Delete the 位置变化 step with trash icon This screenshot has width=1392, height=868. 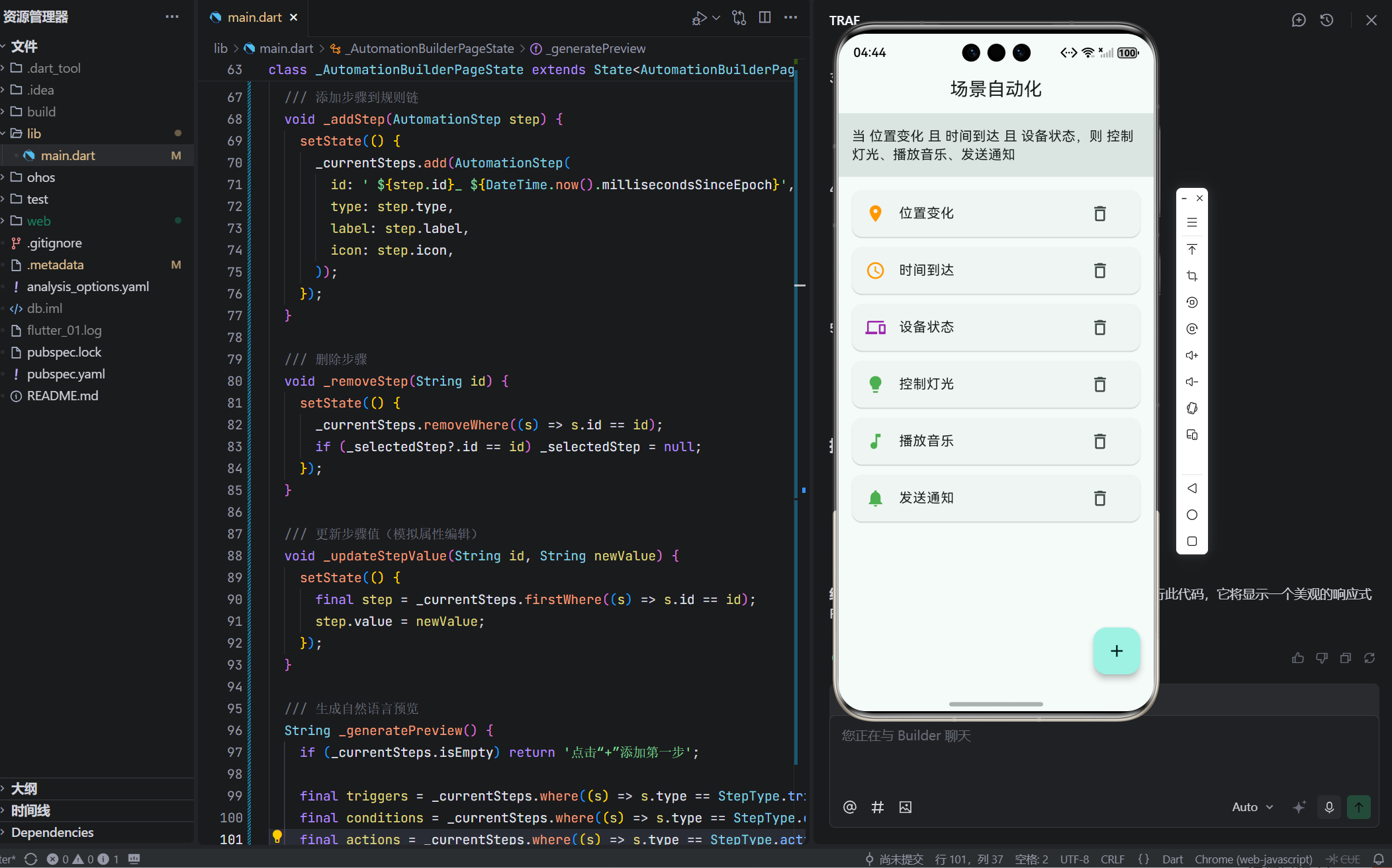1099,214
